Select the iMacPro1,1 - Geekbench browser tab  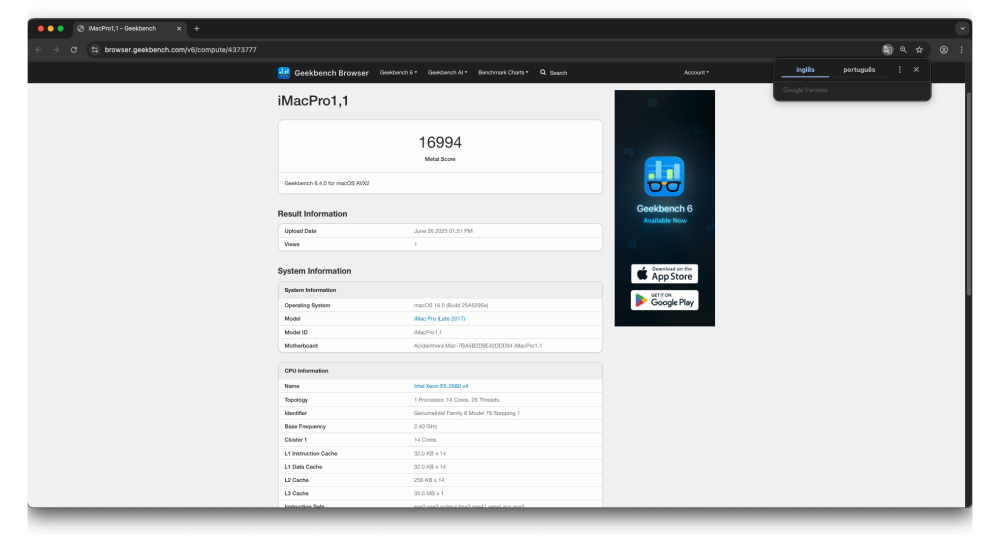coord(128,29)
